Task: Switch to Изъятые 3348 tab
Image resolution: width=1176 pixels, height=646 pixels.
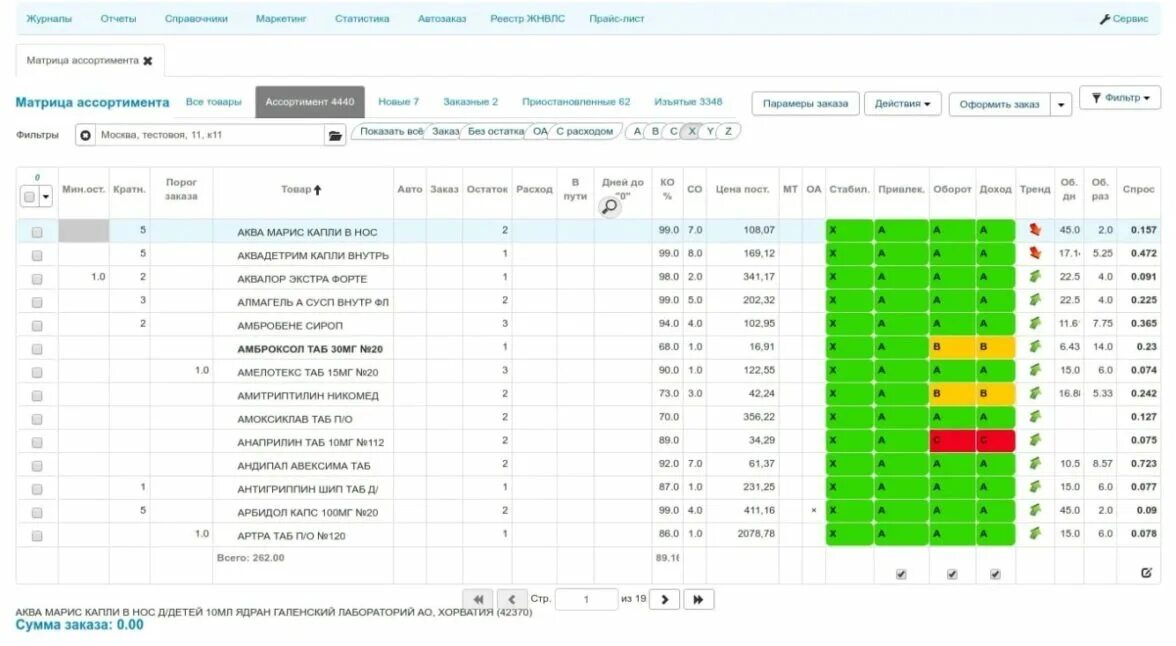Action: point(688,102)
